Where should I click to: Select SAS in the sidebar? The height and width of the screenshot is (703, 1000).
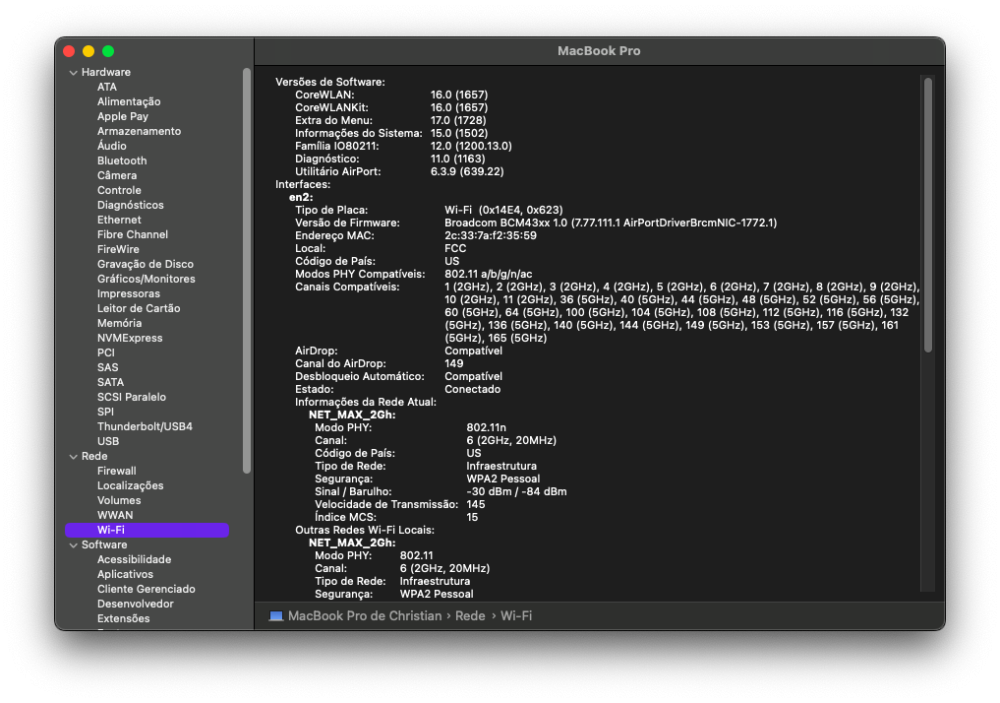click(x=108, y=367)
